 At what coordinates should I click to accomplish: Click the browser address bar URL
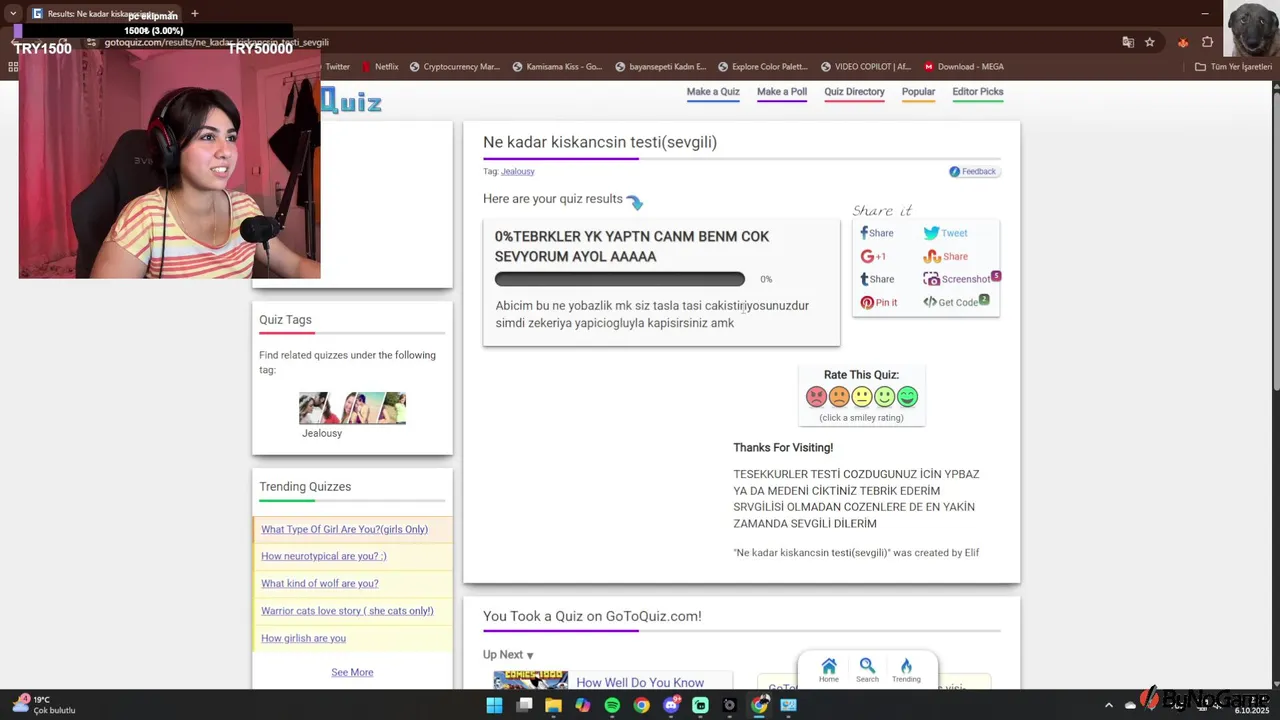216,42
